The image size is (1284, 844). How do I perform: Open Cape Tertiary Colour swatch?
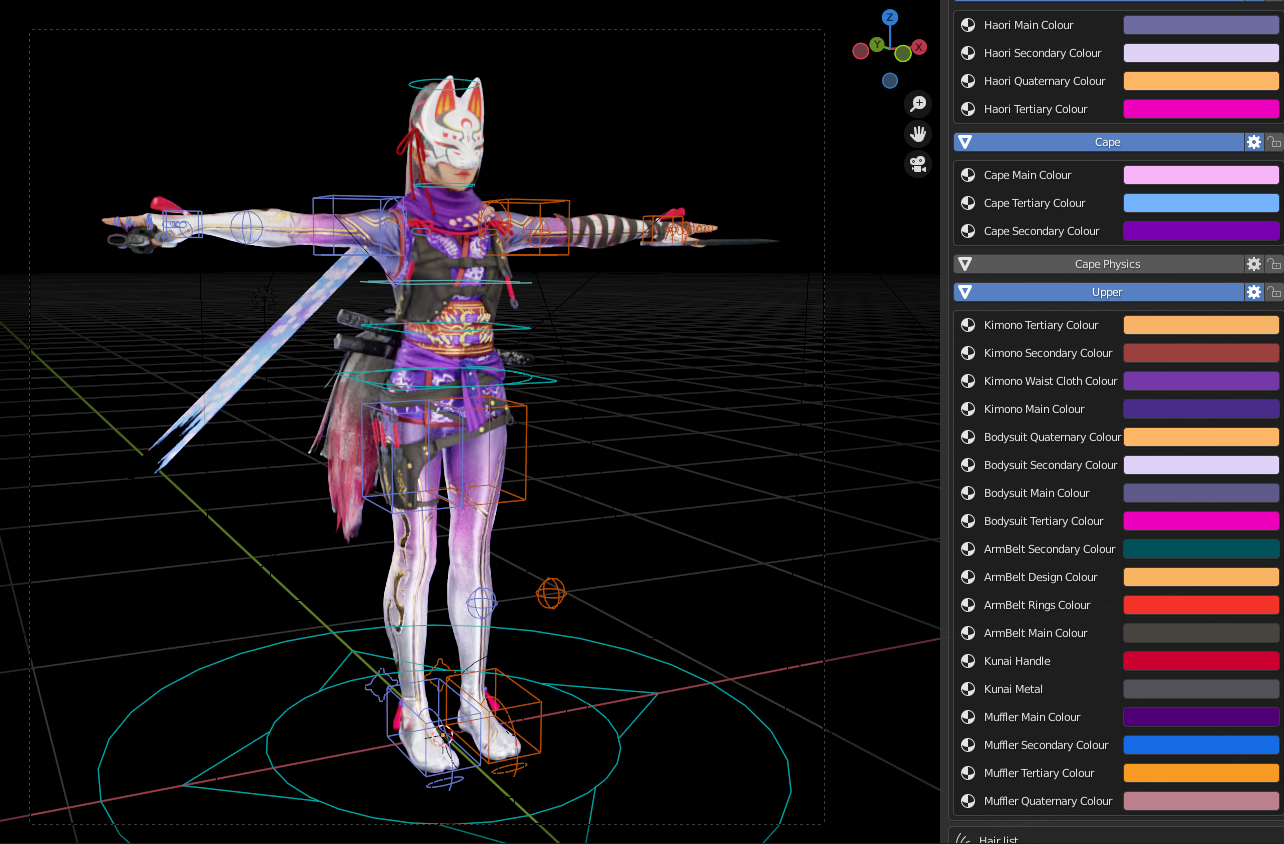click(1201, 203)
